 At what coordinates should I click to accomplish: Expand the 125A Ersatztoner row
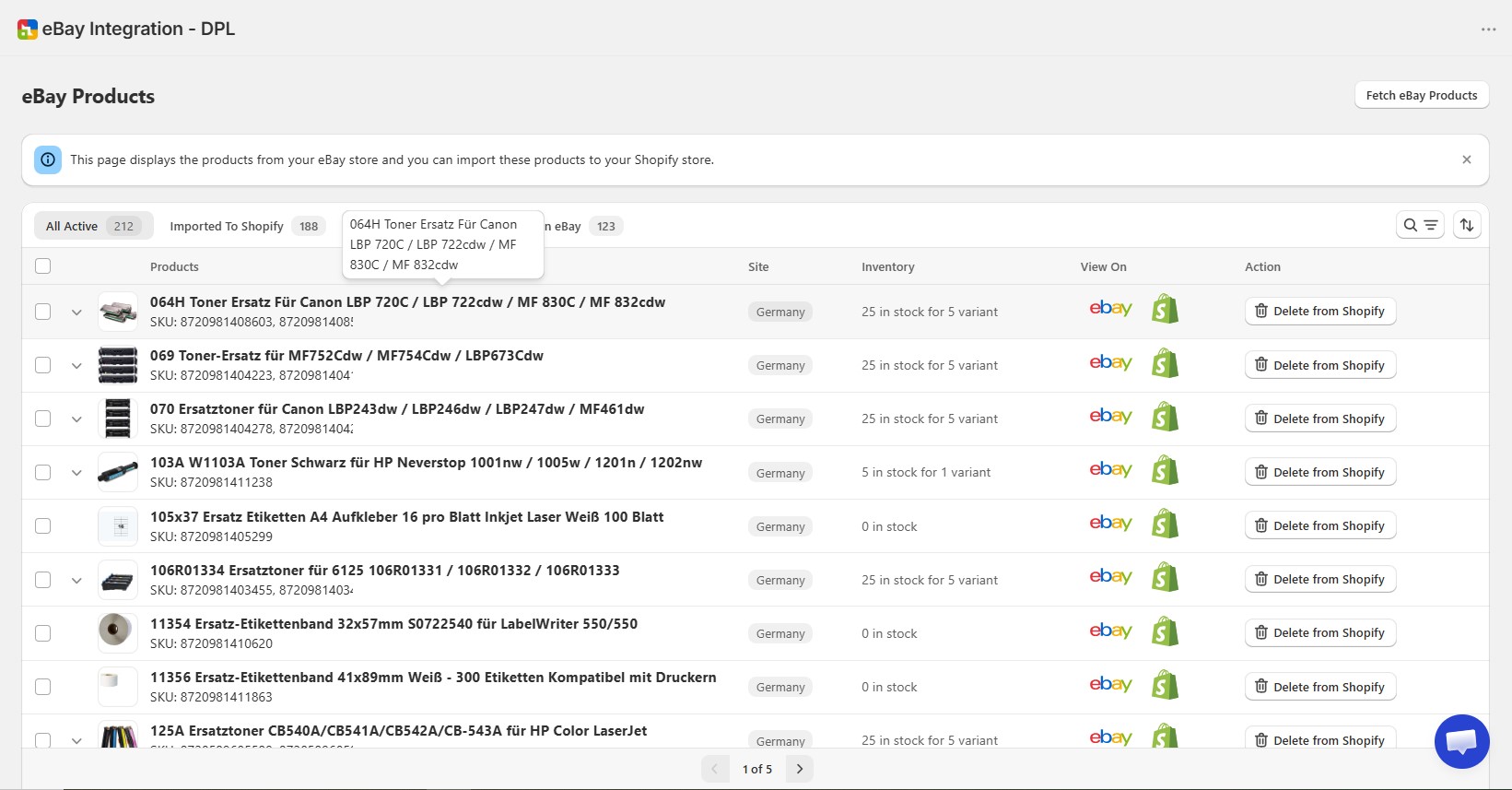pyautogui.click(x=76, y=740)
